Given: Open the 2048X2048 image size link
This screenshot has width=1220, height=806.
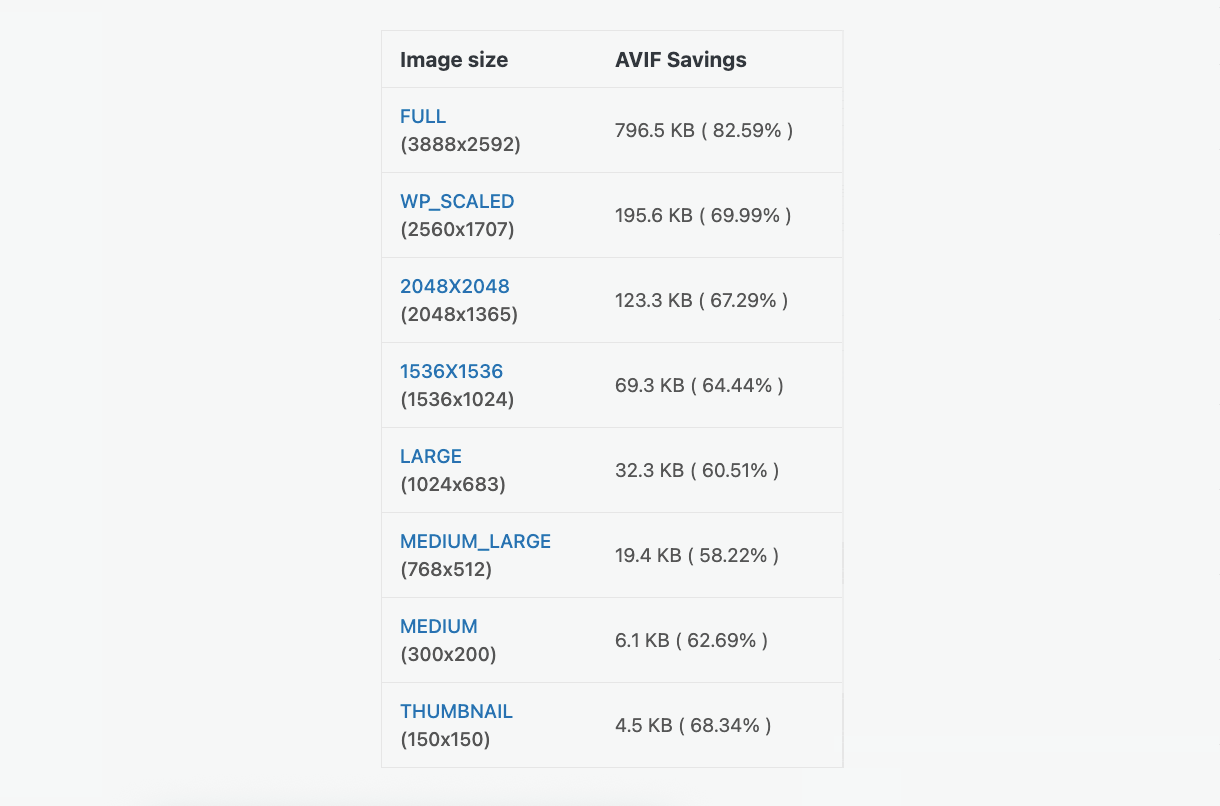Looking at the screenshot, I should (455, 286).
